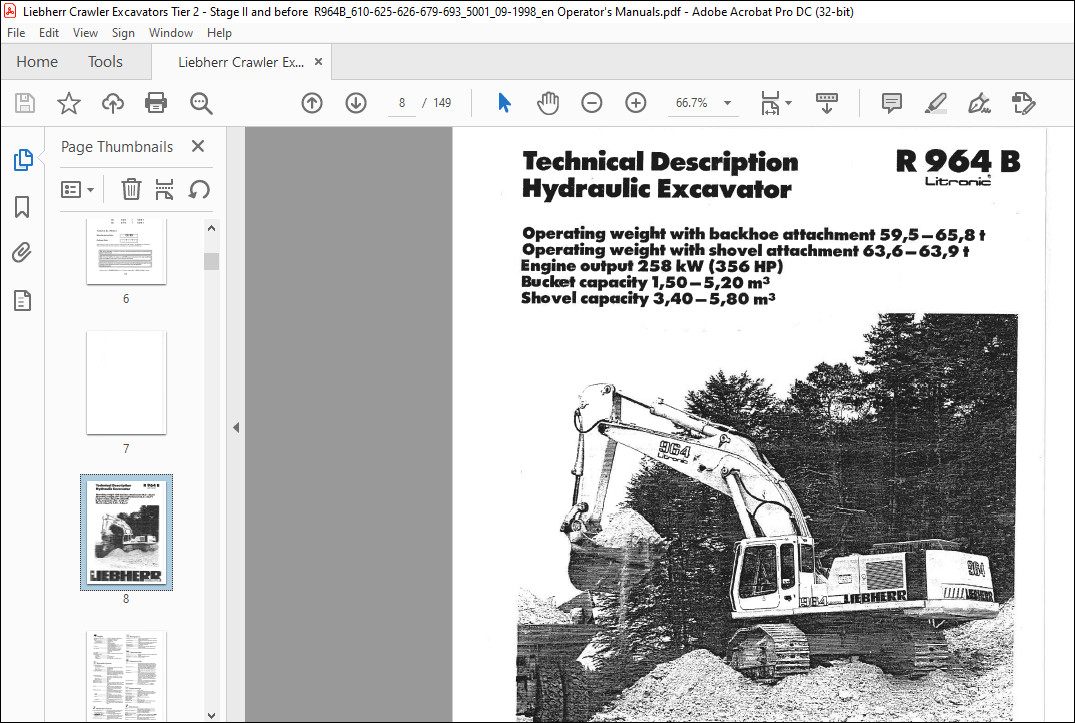
Task: Save the file with the floppy disk icon
Action: (25, 103)
